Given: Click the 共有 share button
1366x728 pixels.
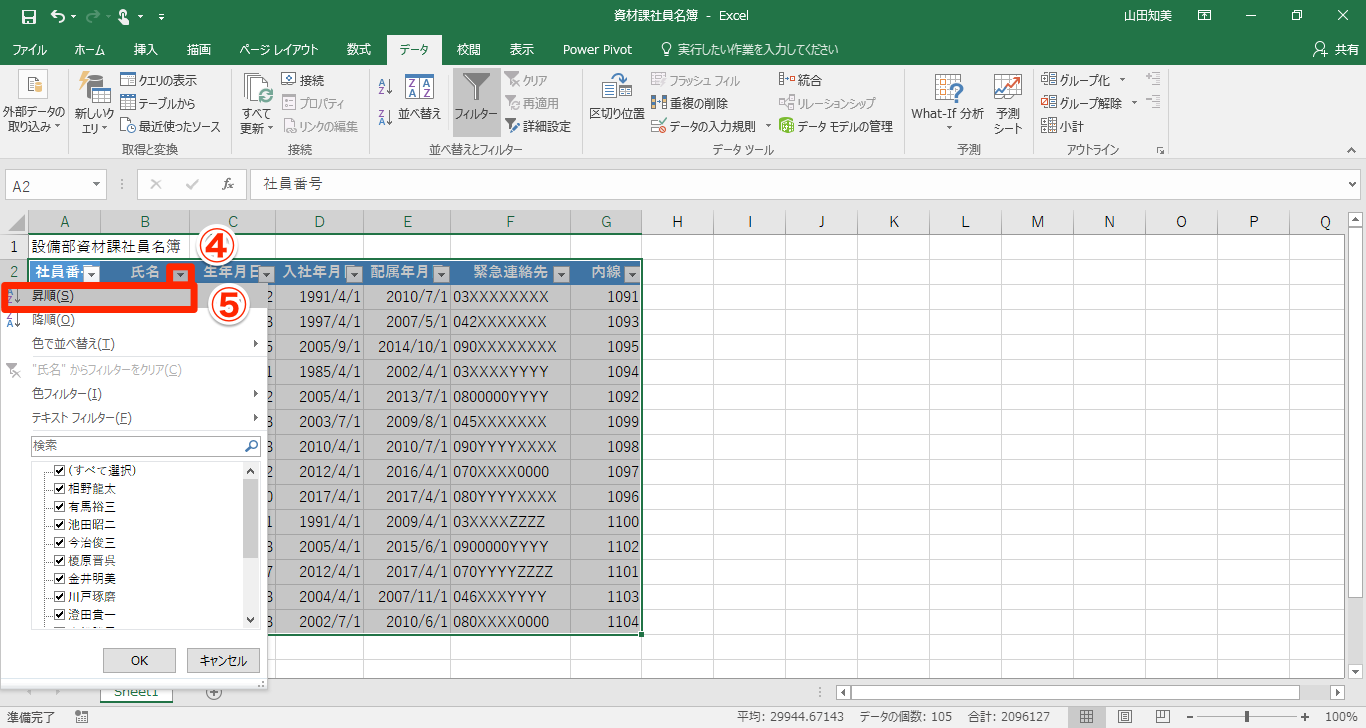Looking at the screenshot, I should coord(1336,49).
